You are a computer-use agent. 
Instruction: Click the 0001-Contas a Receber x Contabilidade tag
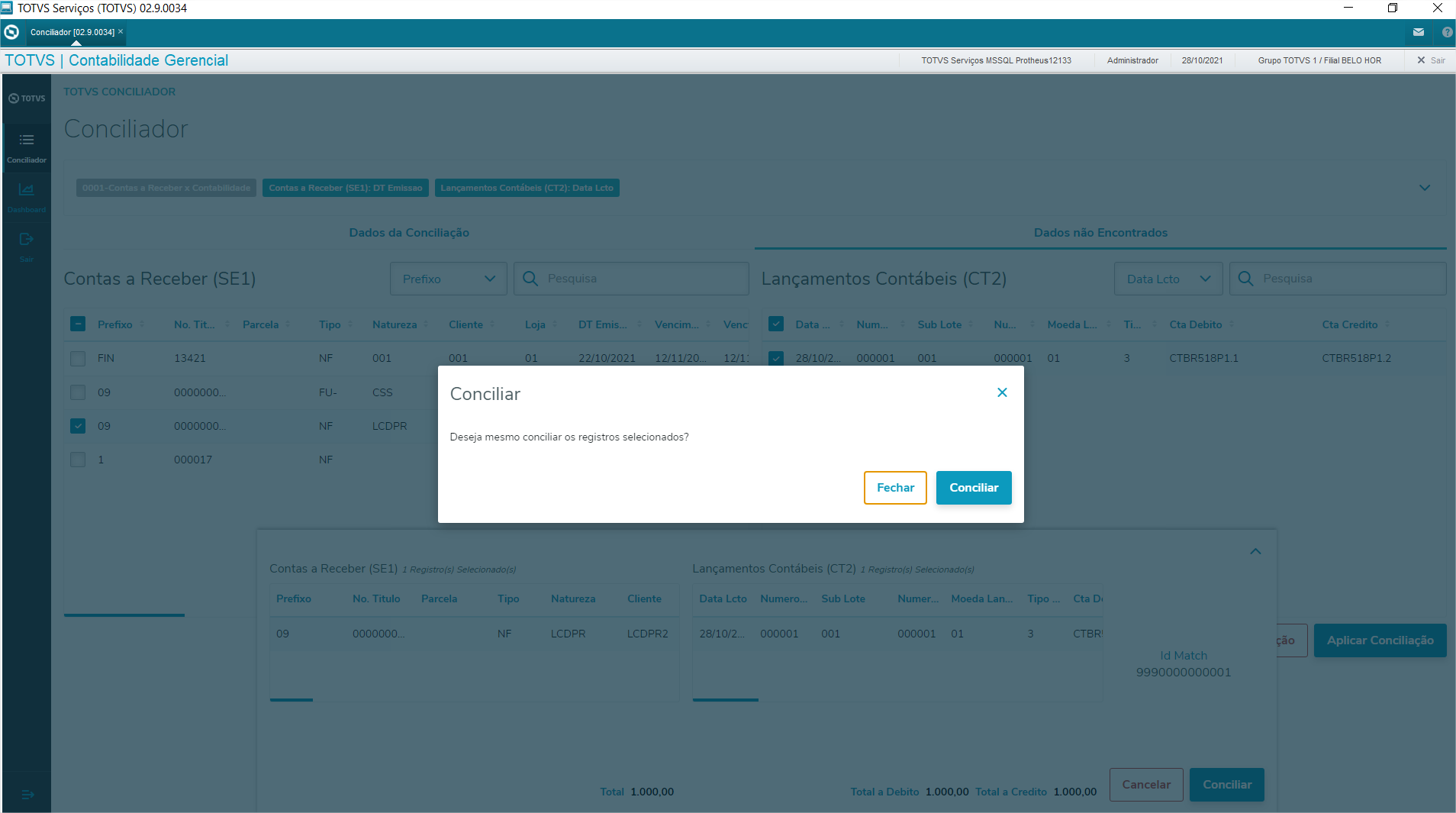pyautogui.click(x=166, y=188)
